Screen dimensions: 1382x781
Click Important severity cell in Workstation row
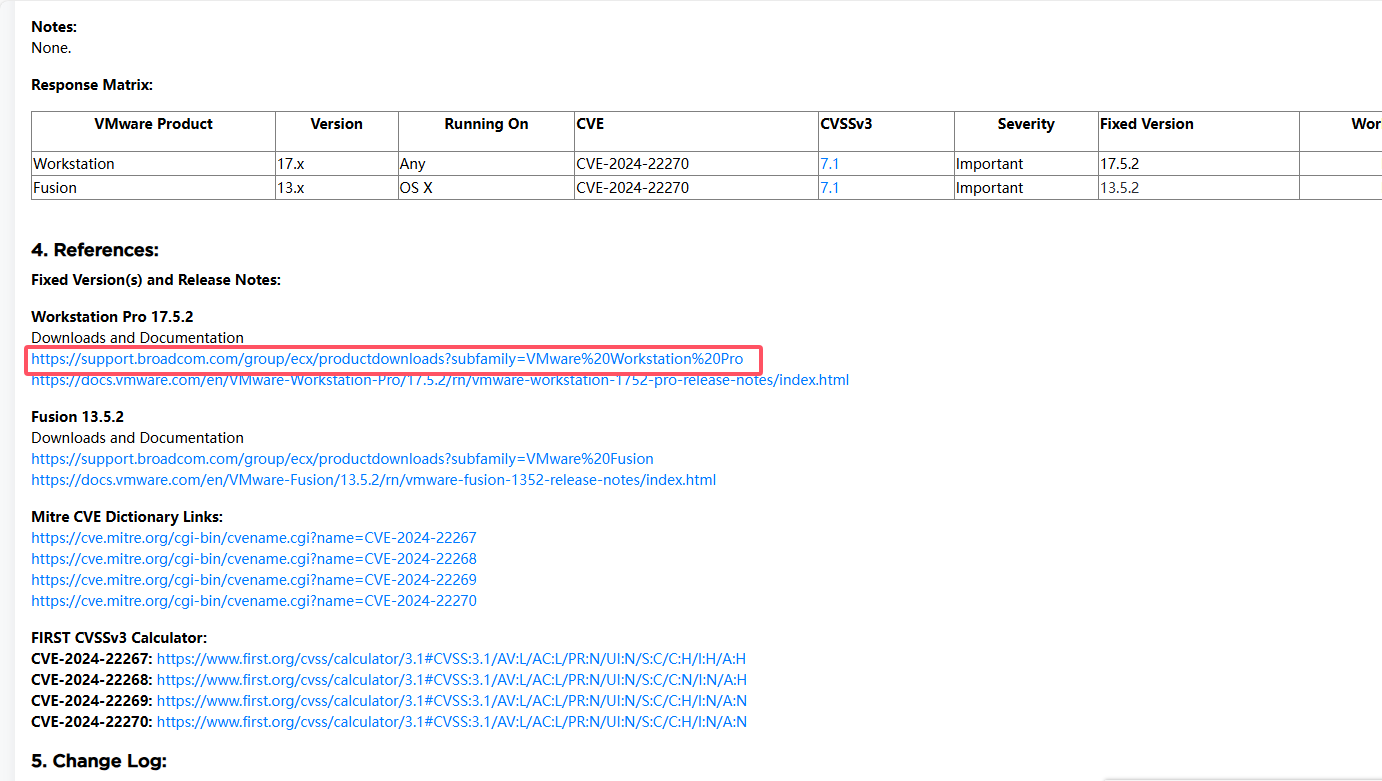point(1026,164)
